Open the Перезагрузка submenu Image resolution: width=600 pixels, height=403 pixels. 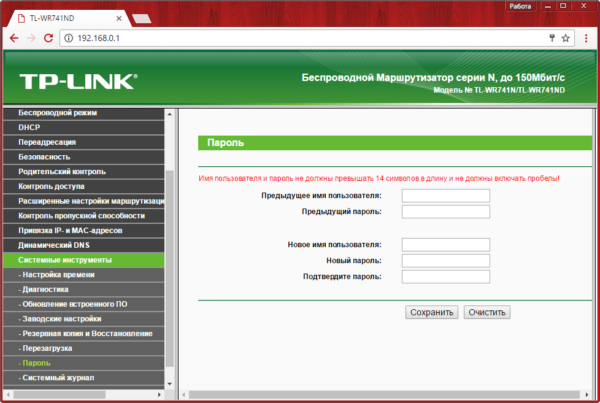[84, 348]
